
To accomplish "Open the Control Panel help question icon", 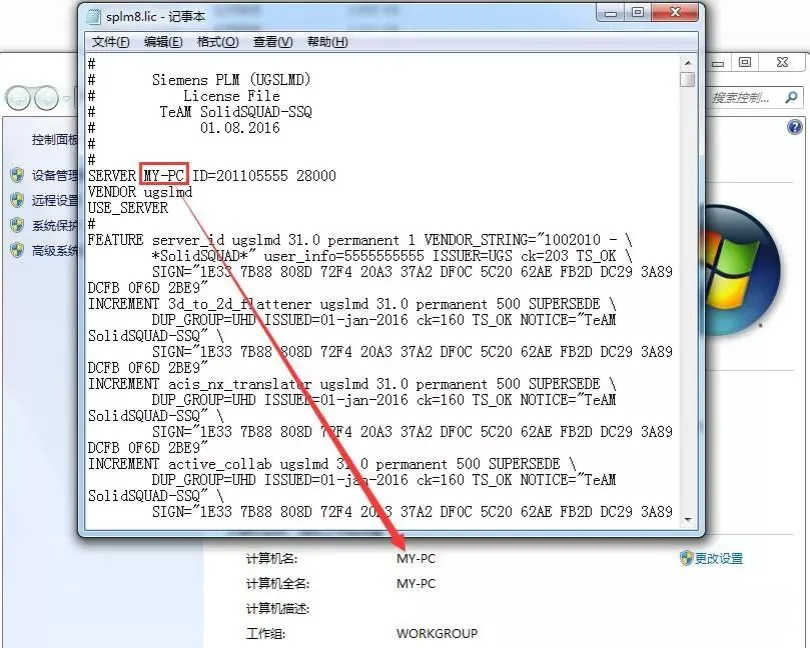I will click(x=795, y=127).
